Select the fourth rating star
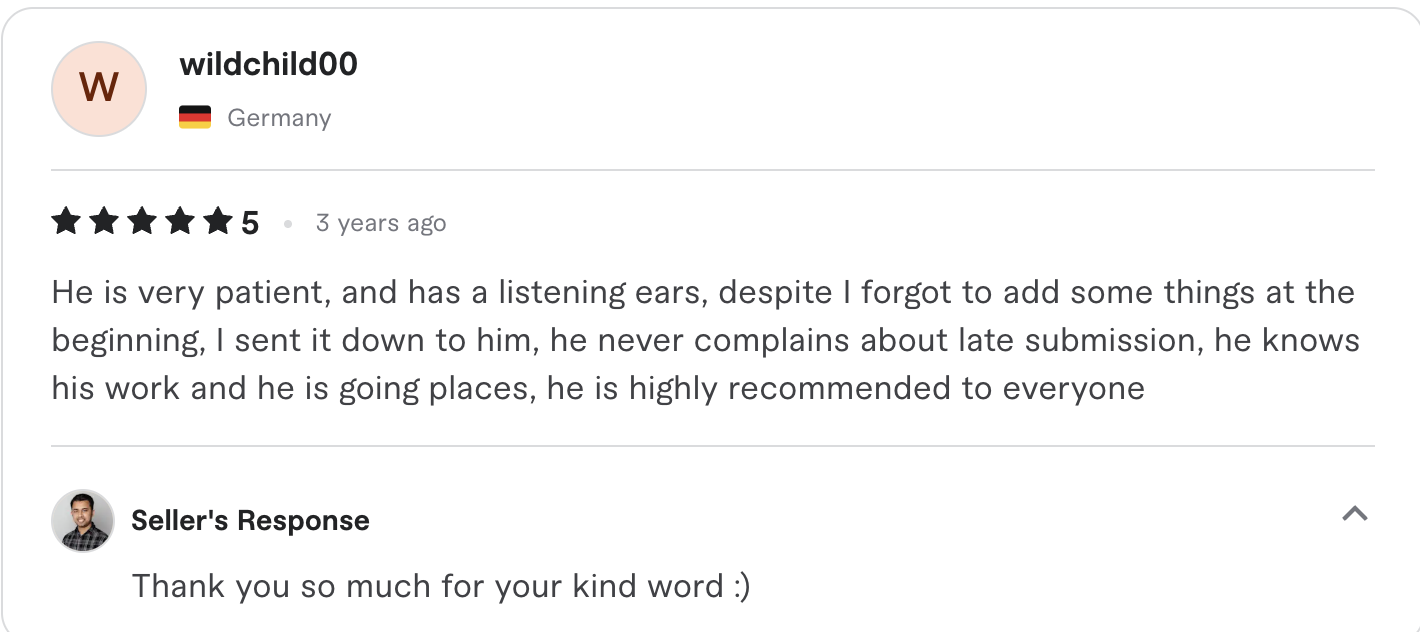Viewport: 1420px width, 632px height. [x=182, y=221]
